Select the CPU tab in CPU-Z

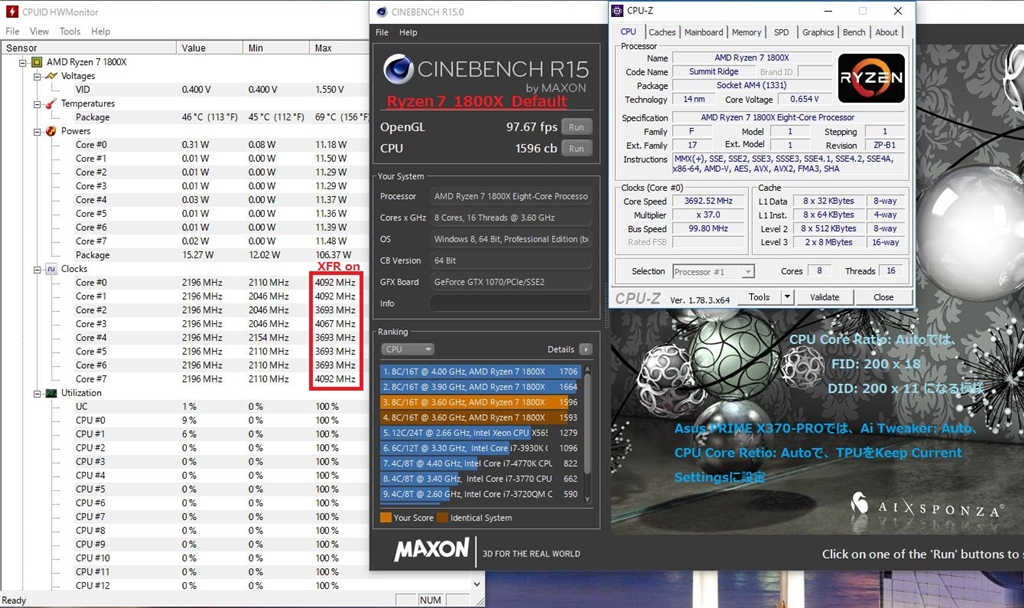628,31
